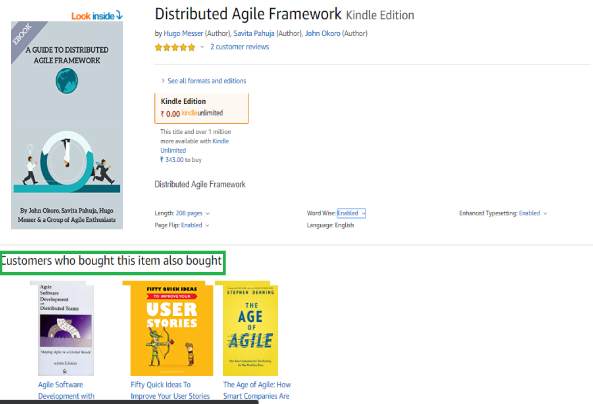
Task: Click the five-star rating icon
Action: click(175, 47)
